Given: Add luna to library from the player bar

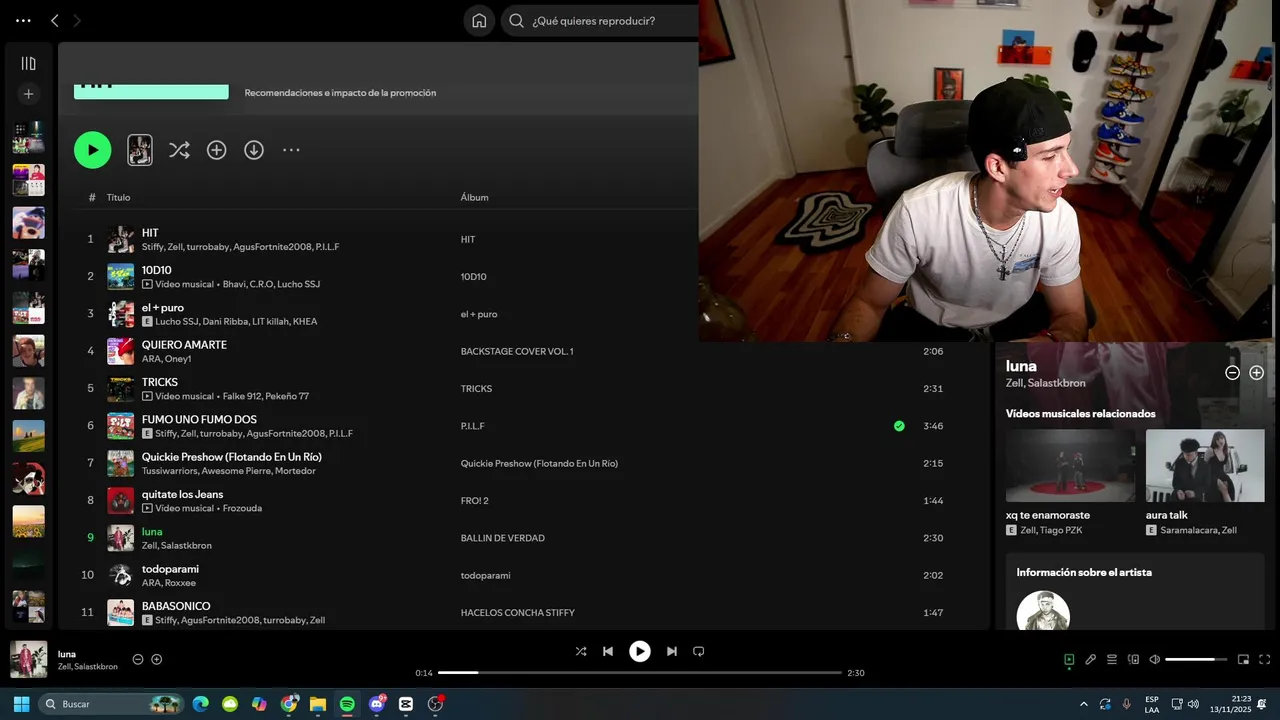Looking at the screenshot, I should point(157,659).
